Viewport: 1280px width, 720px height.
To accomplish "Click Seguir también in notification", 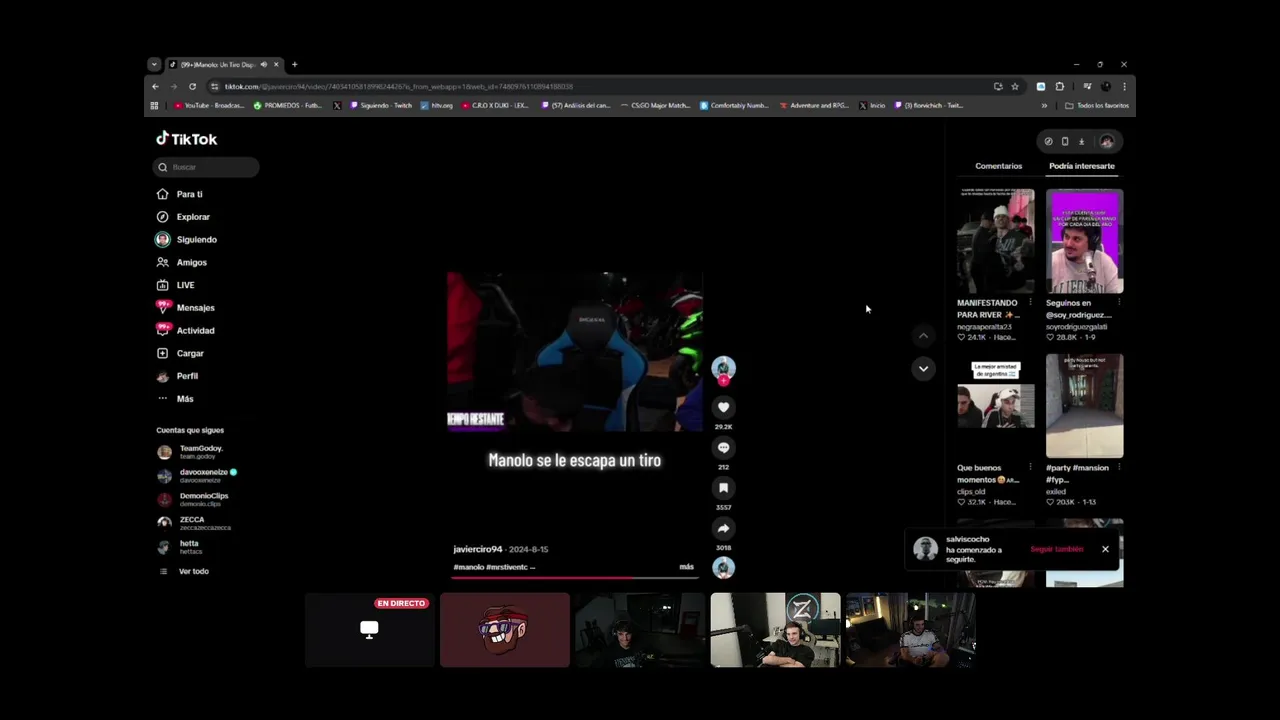I will tap(1056, 549).
